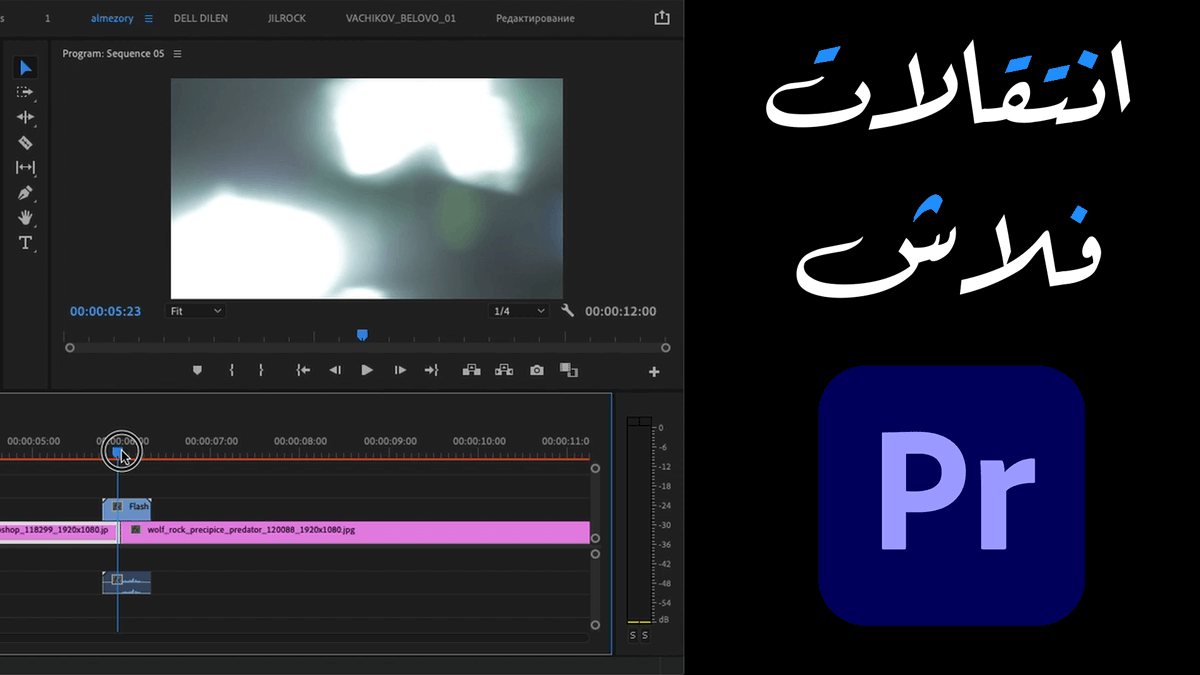Click the monitor zoom bar left handle

[69, 348]
